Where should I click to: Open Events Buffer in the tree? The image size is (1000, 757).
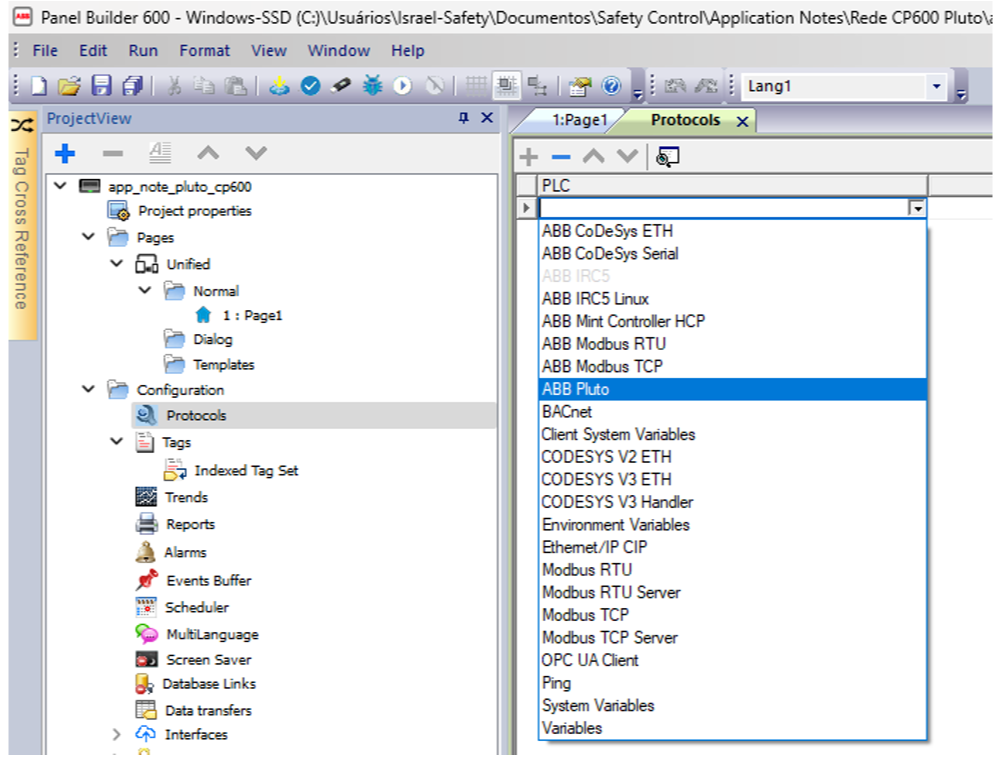209,580
